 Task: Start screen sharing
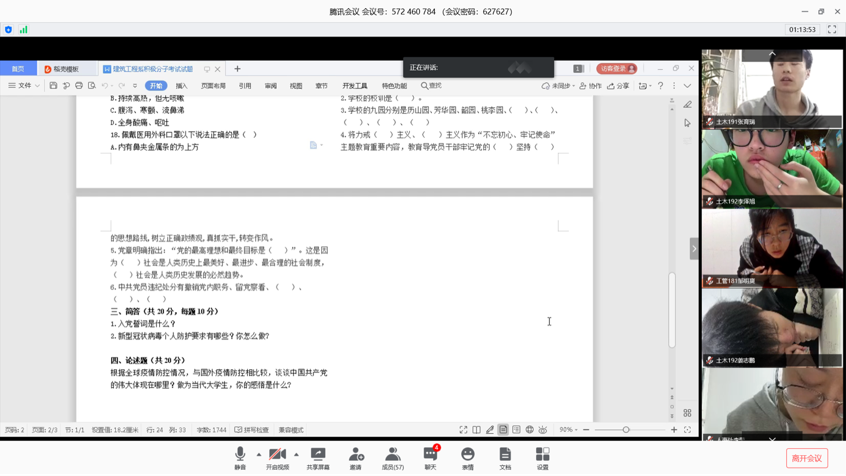tap(318, 457)
